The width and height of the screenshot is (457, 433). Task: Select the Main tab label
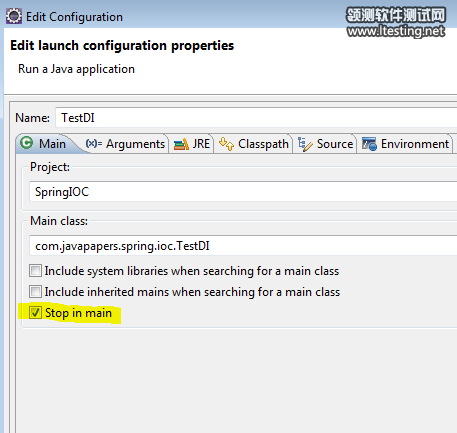pos(52,144)
